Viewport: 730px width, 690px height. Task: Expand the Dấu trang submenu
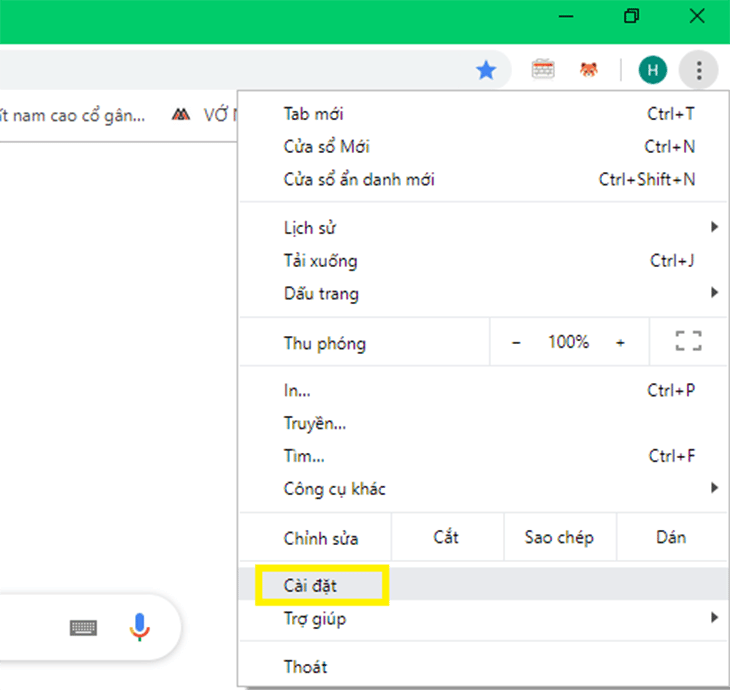click(x=483, y=293)
